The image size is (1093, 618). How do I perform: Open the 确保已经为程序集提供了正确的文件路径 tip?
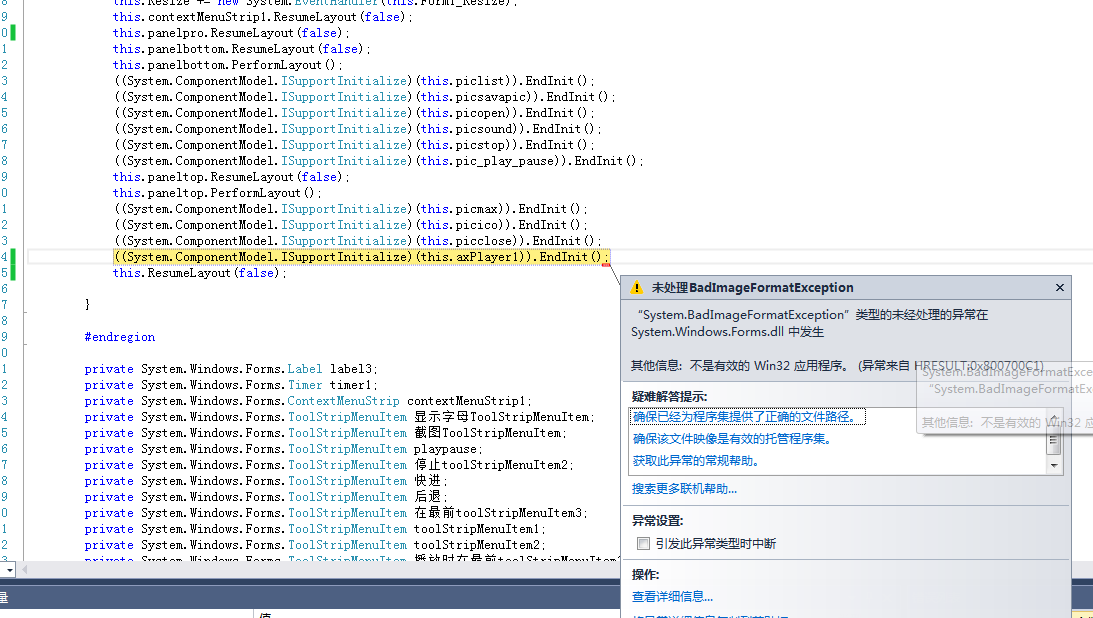[x=750, y=416]
